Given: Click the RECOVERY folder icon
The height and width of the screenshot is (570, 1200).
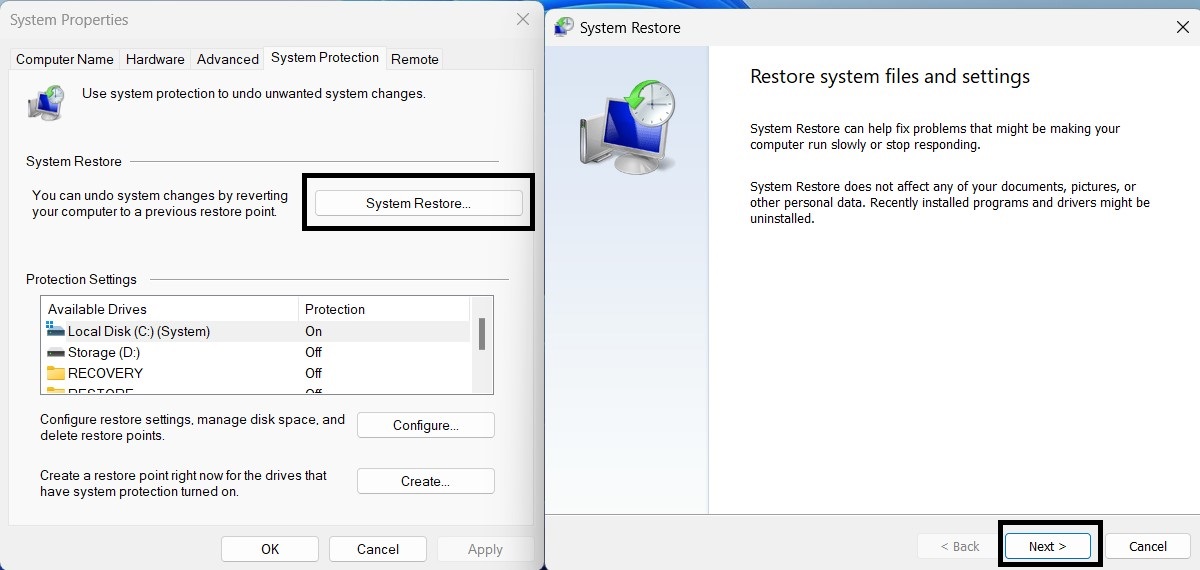Looking at the screenshot, I should [55, 373].
